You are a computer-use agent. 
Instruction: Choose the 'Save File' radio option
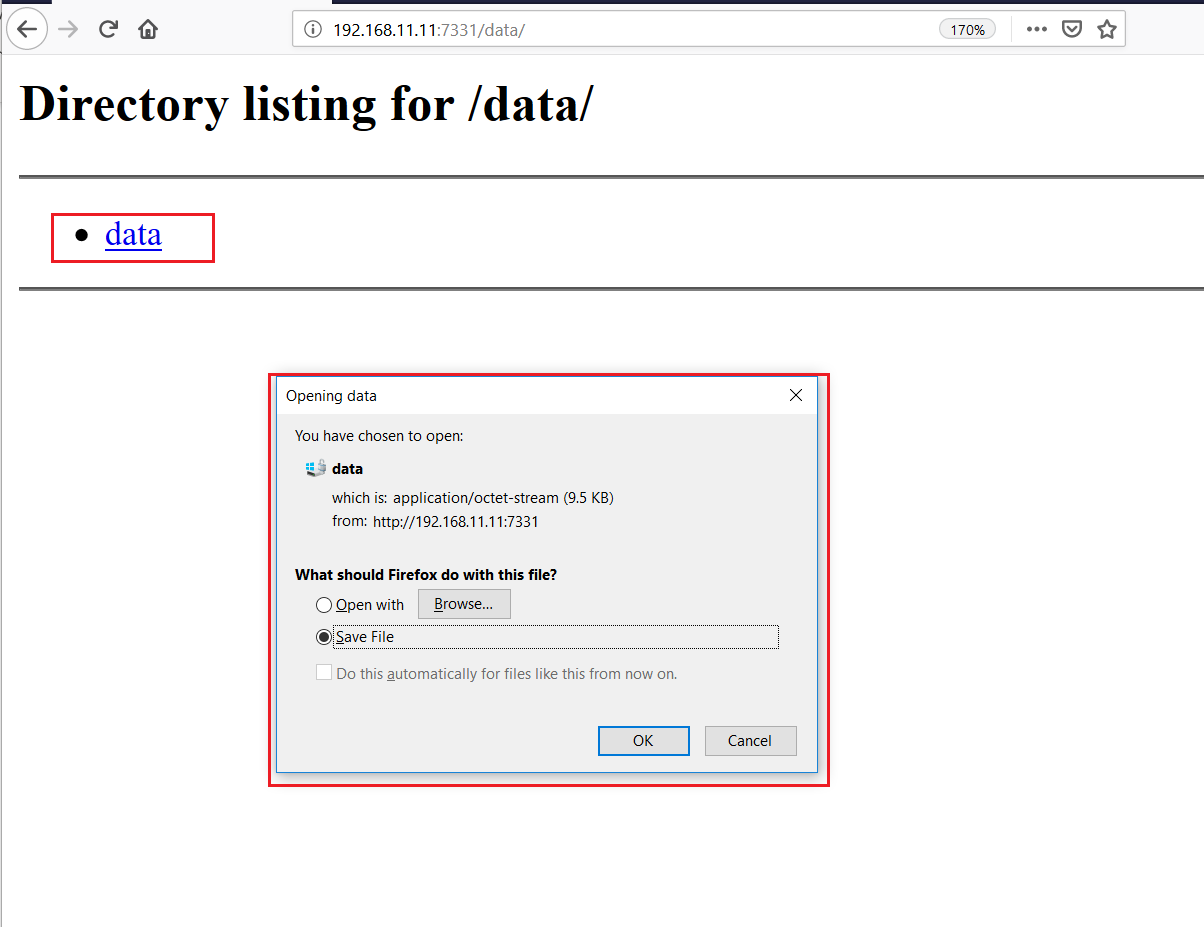point(324,637)
